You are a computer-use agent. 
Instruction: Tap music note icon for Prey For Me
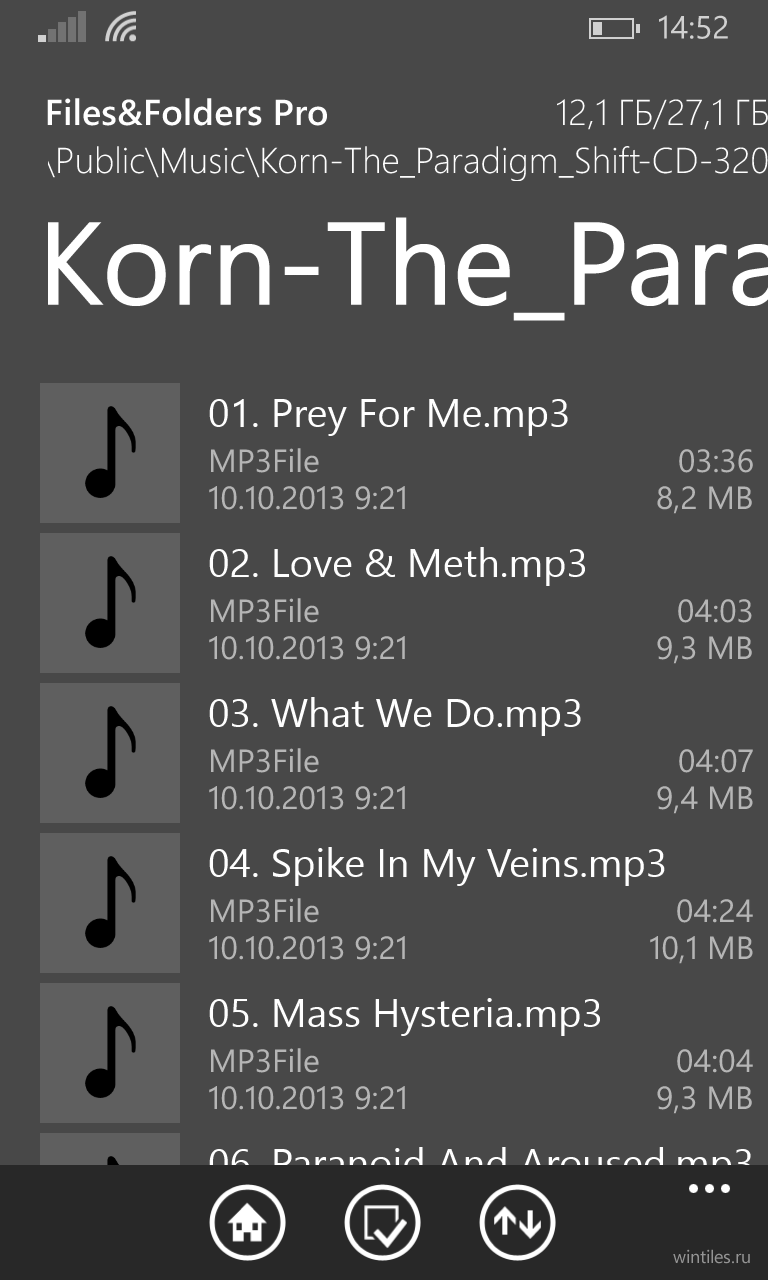pos(110,453)
